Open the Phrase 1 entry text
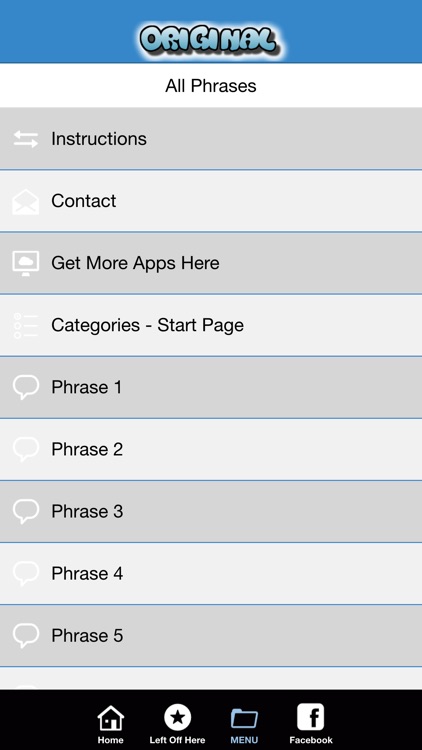The image size is (422, 750). [x=87, y=387]
